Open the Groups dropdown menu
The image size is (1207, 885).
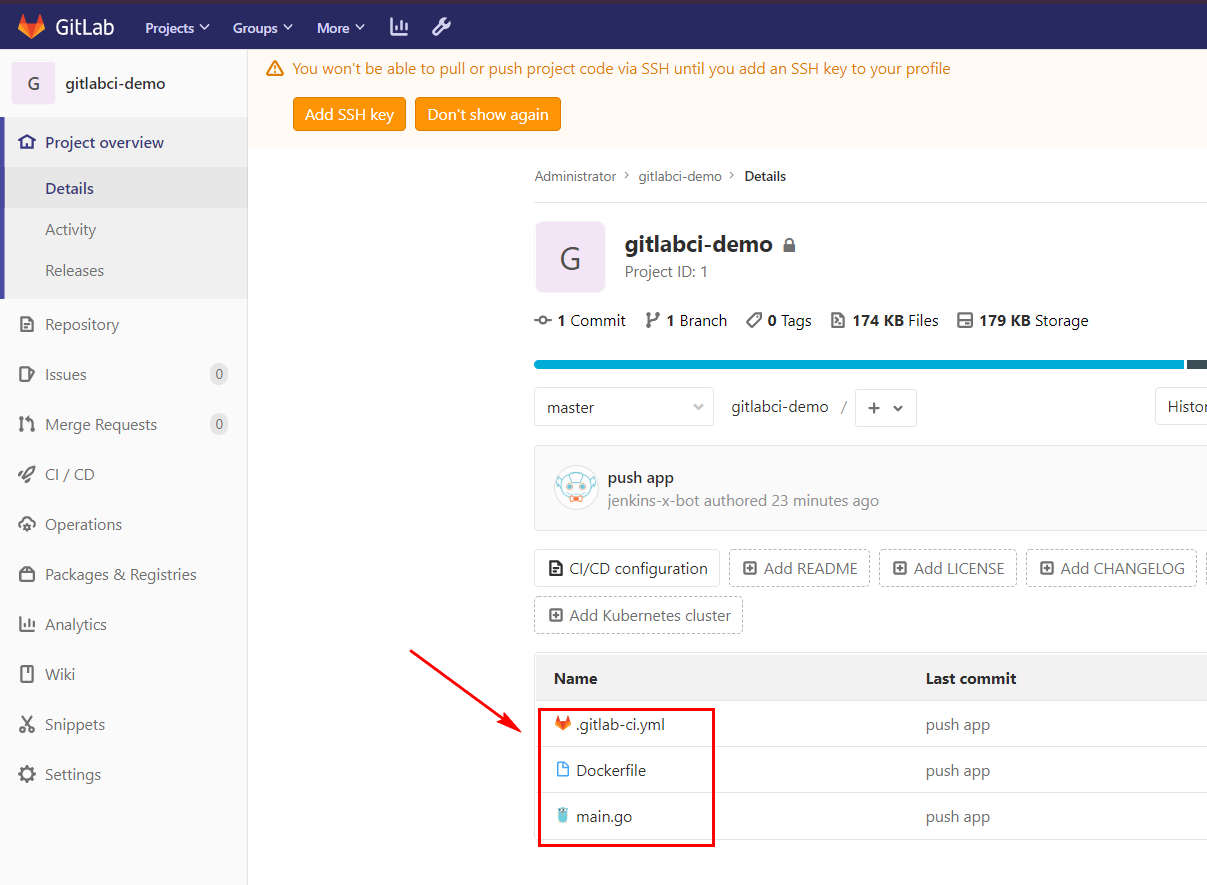coord(263,28)
